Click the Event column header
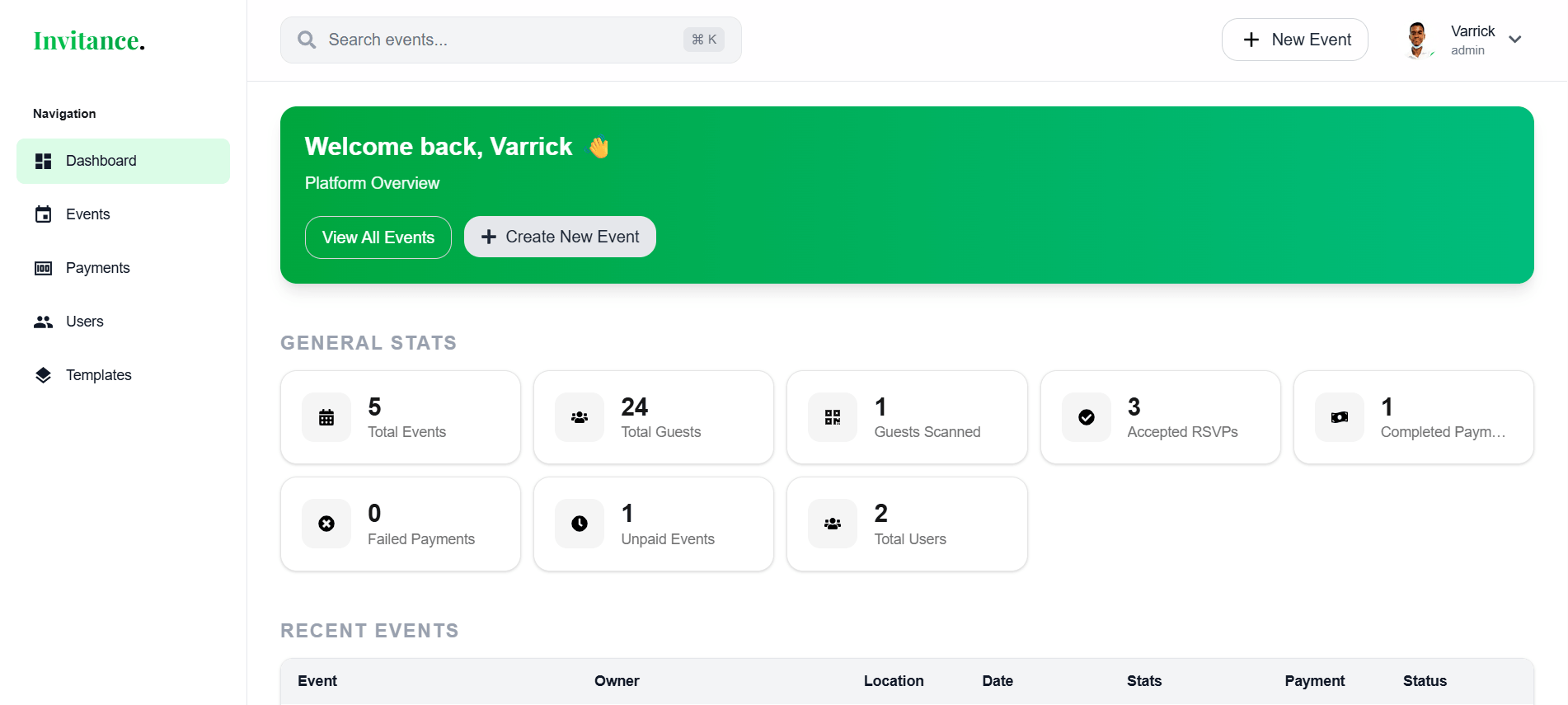 click(x=317, y=681)
